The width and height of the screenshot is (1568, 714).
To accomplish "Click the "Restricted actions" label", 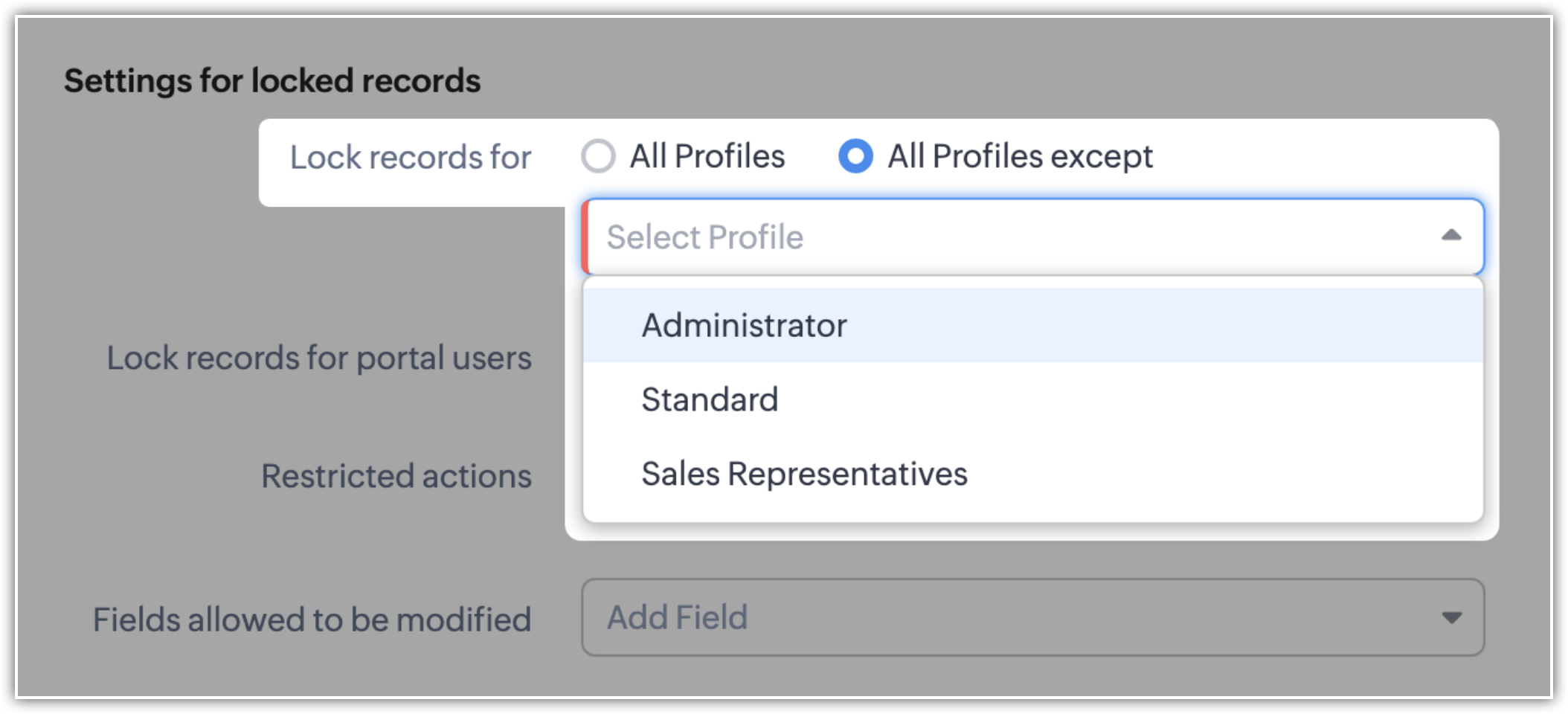I will 396,476.
